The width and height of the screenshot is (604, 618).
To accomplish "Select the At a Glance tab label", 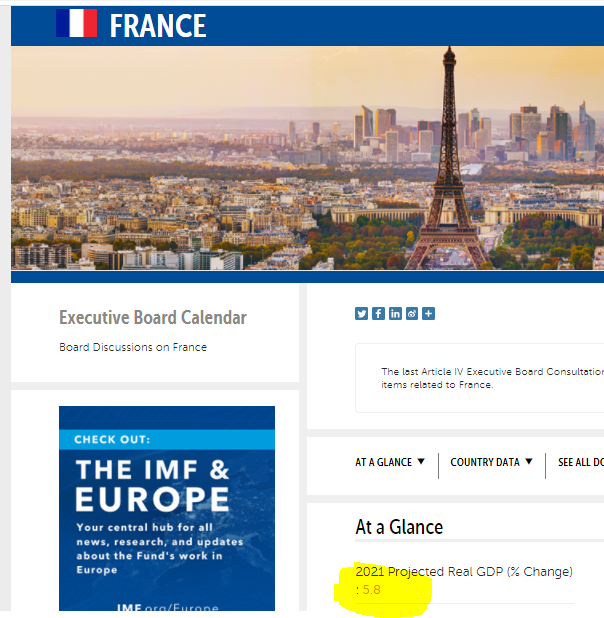I will point(383,463).
